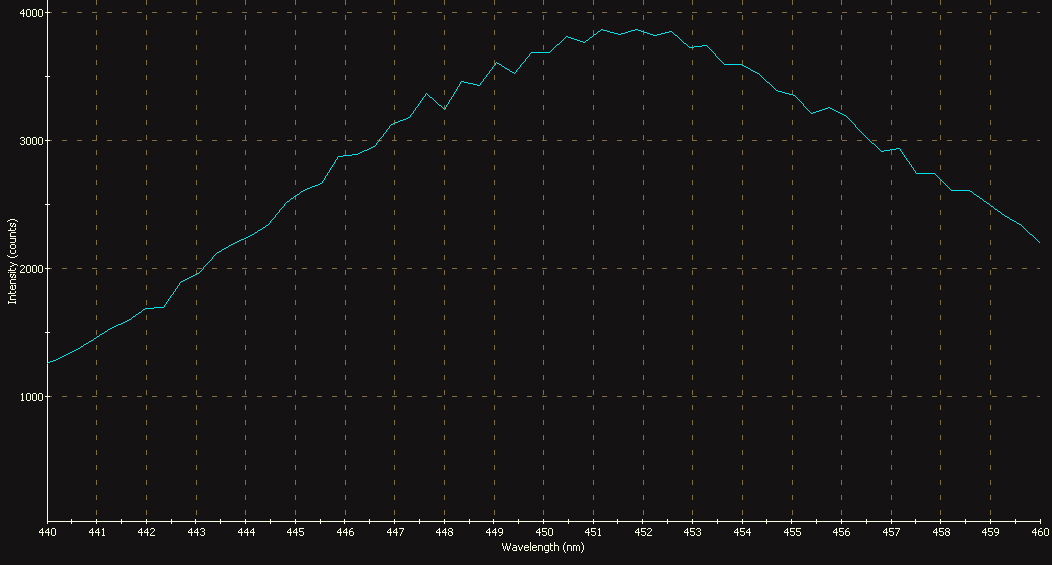Click the 447 tick label on wavelength axis
The width and height of the screenshot is (1052, 565).
pyautogui.click(x=394, y=533)
